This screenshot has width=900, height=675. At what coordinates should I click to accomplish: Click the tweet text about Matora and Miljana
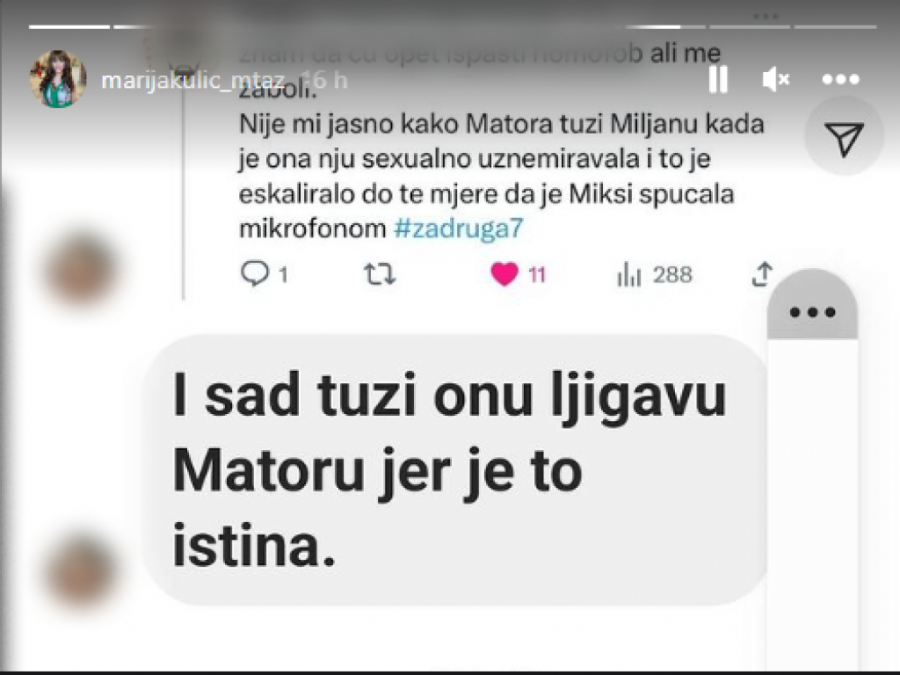pos(501,176)
